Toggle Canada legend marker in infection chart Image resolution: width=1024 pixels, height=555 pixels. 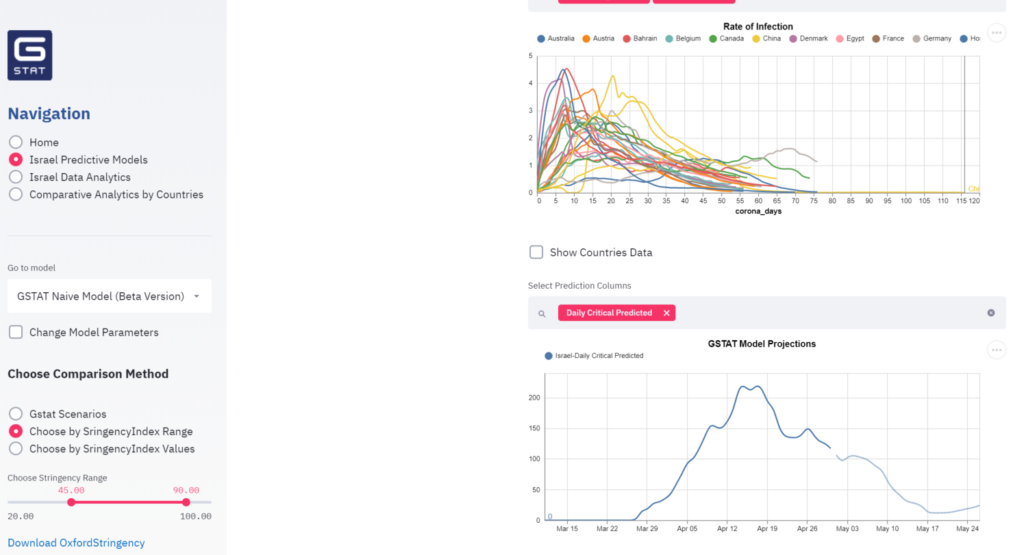click(712, 39)
